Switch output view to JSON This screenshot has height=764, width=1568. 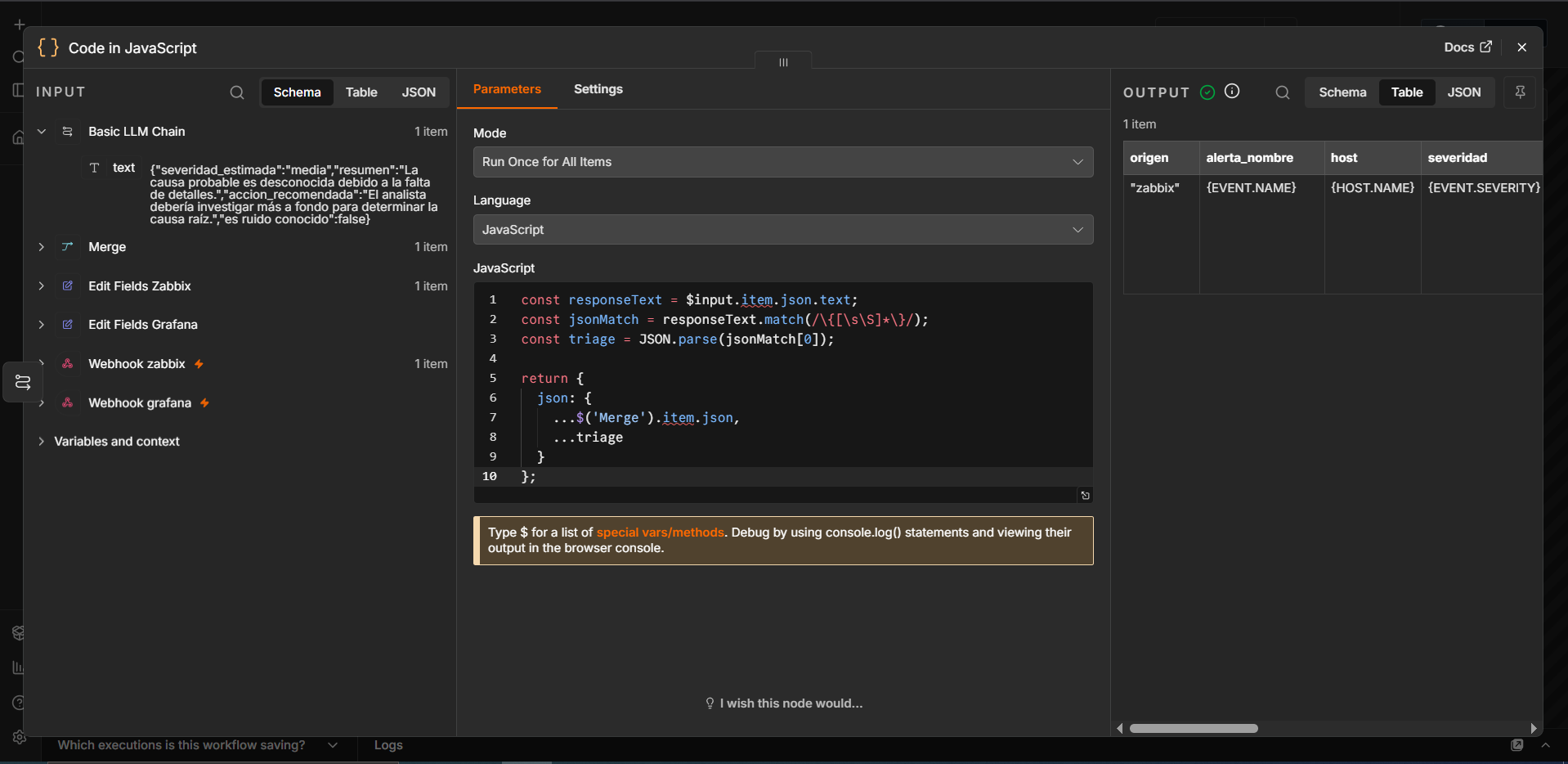pyautogui.click(x=1464, y=92)
